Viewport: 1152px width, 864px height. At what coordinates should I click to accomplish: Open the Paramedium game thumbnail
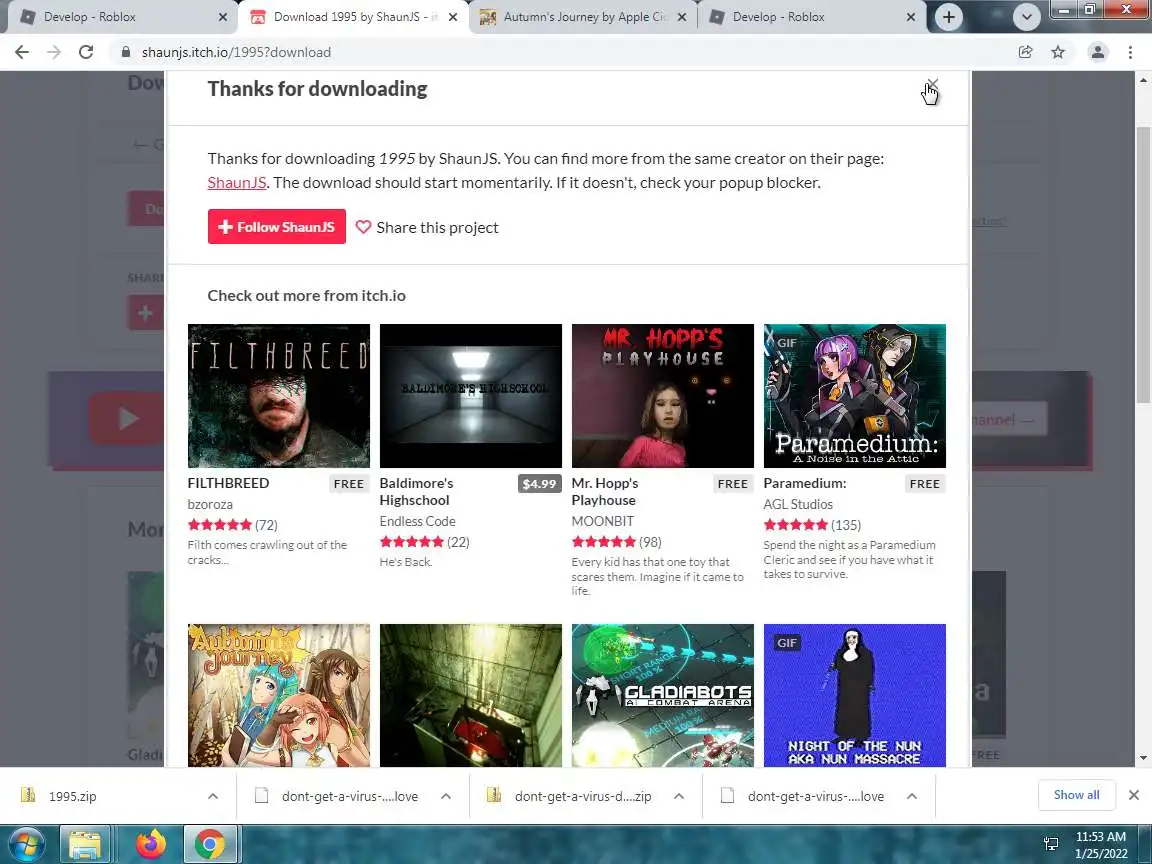coord(854,395)
